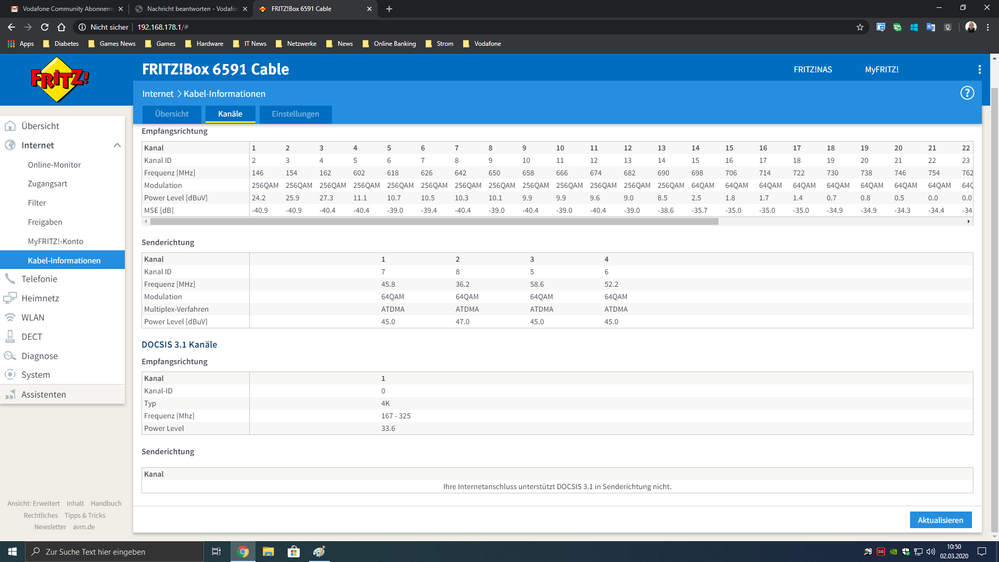This screenshot has width=999, height=562.
Task: Click the Übersicht home icon in sidebar
Action: click(10, 126)
